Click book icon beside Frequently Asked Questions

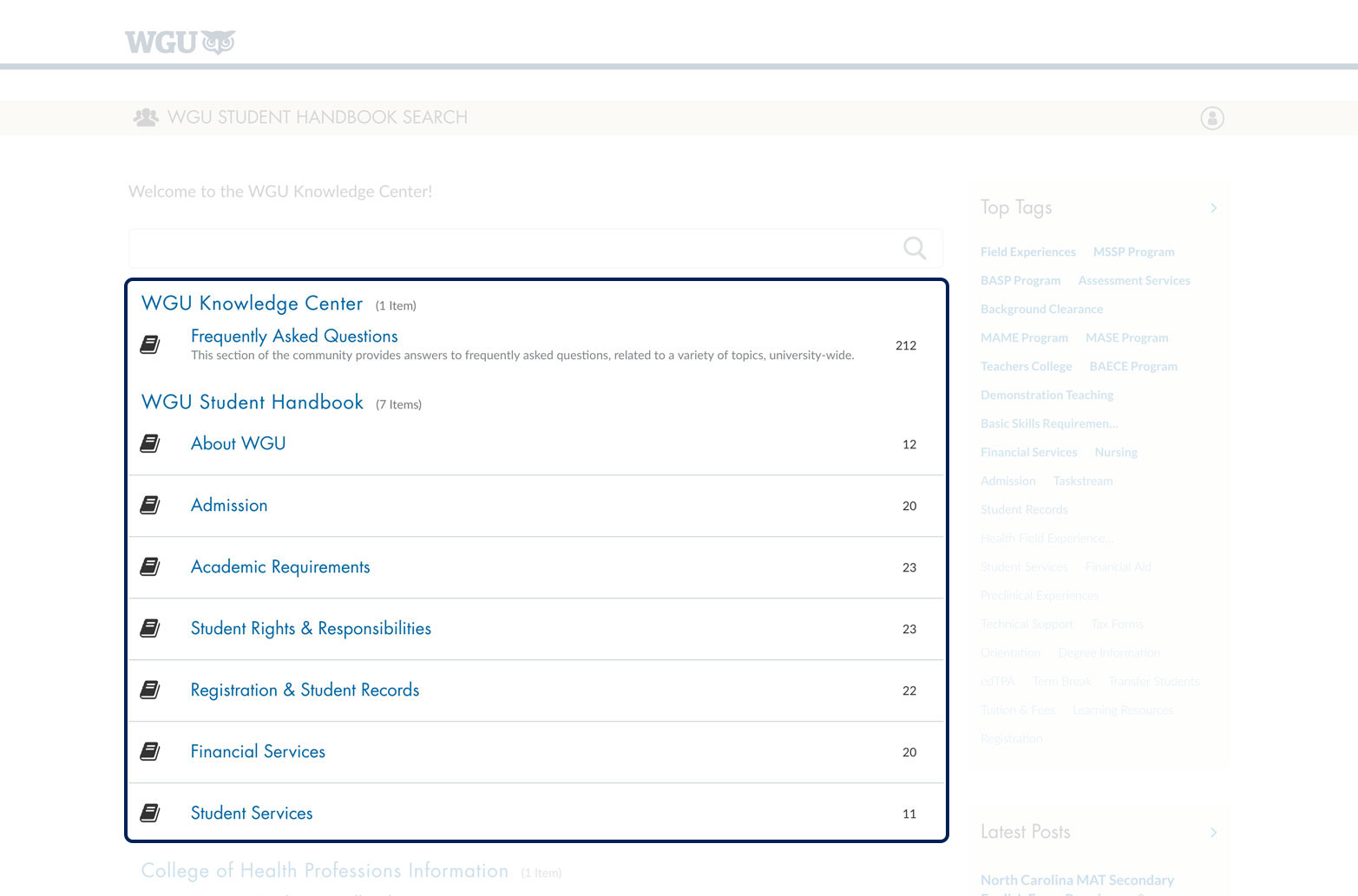tap(150, 344)
